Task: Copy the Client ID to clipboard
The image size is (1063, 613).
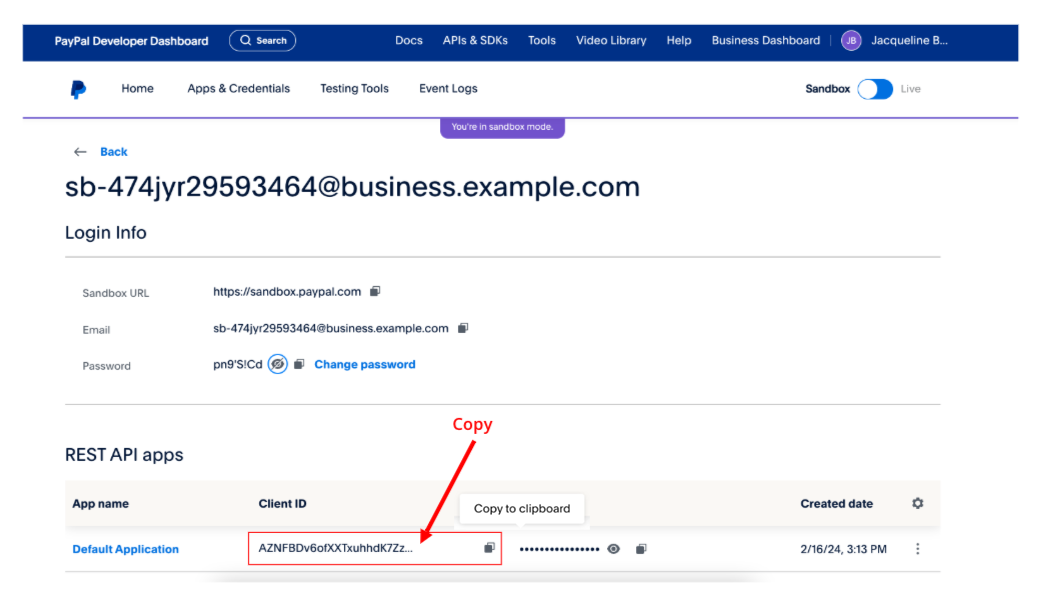Action: (489, 548)
